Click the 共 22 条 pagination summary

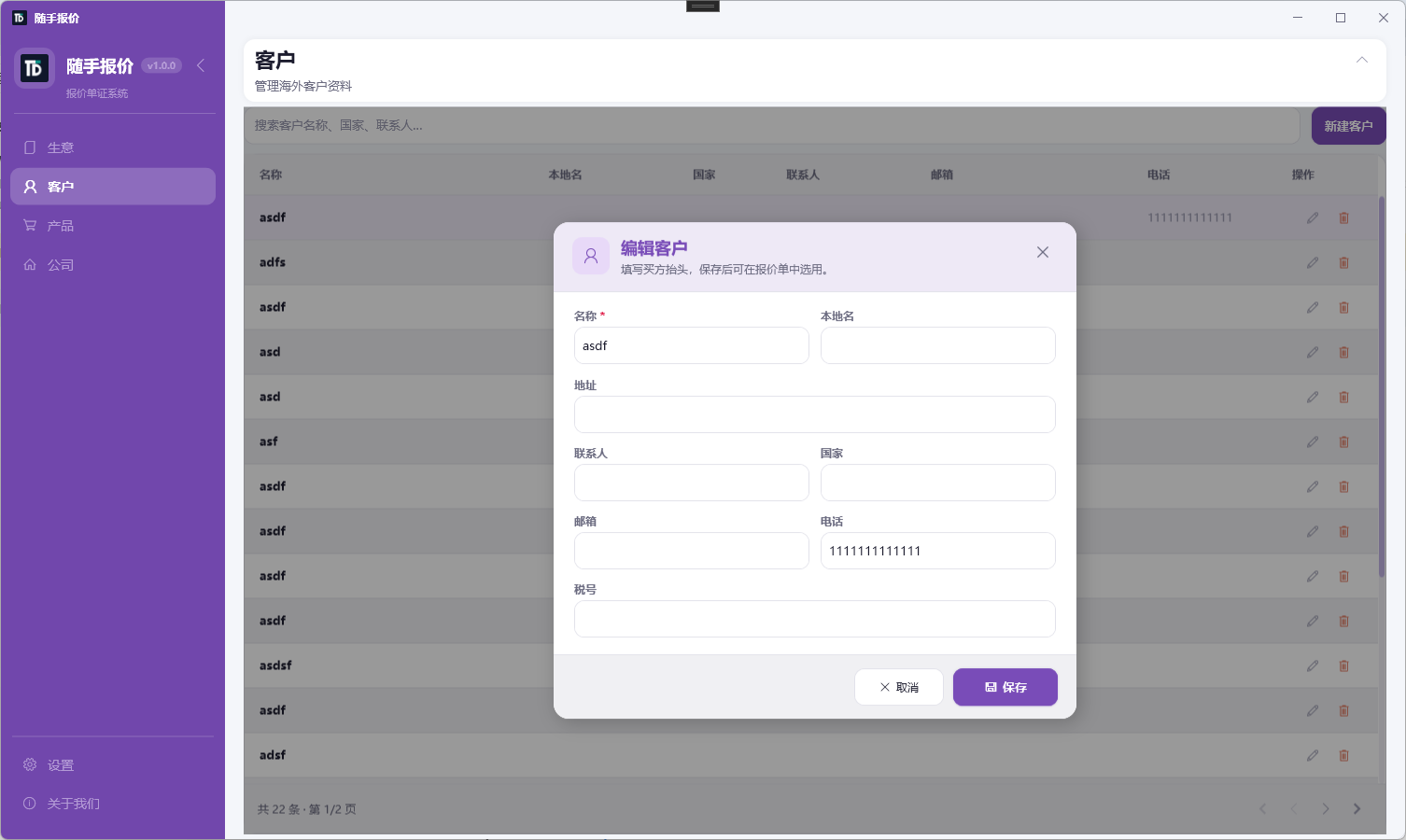coord(307,809)
